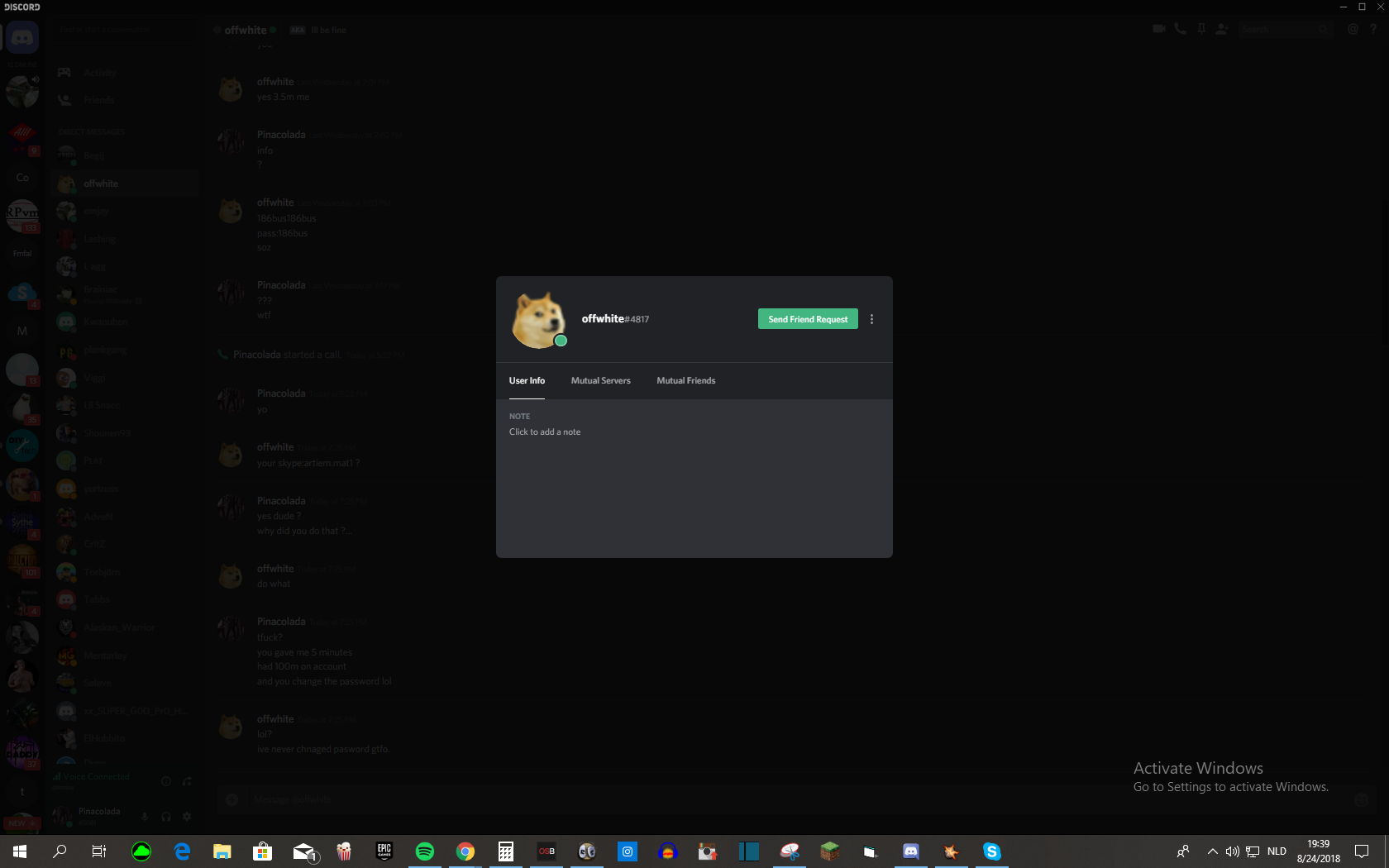Screen dimensions: 1389x868
Task: Show hidden system tray icons chevron
Action: point(1212,851)
